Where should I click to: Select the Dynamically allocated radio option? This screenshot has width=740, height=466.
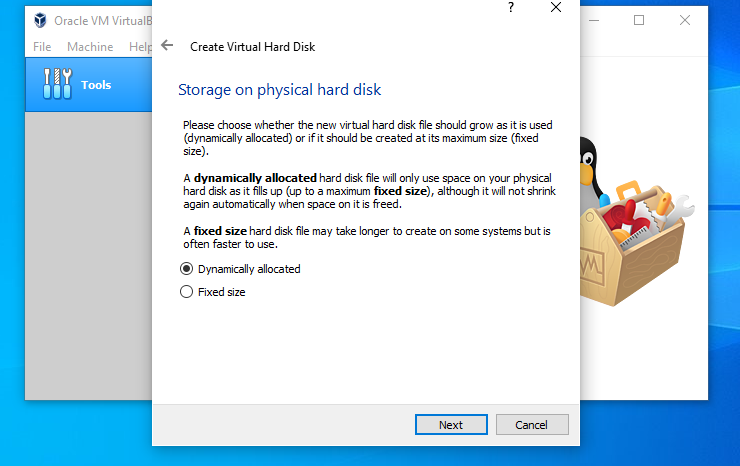[240, 269]
